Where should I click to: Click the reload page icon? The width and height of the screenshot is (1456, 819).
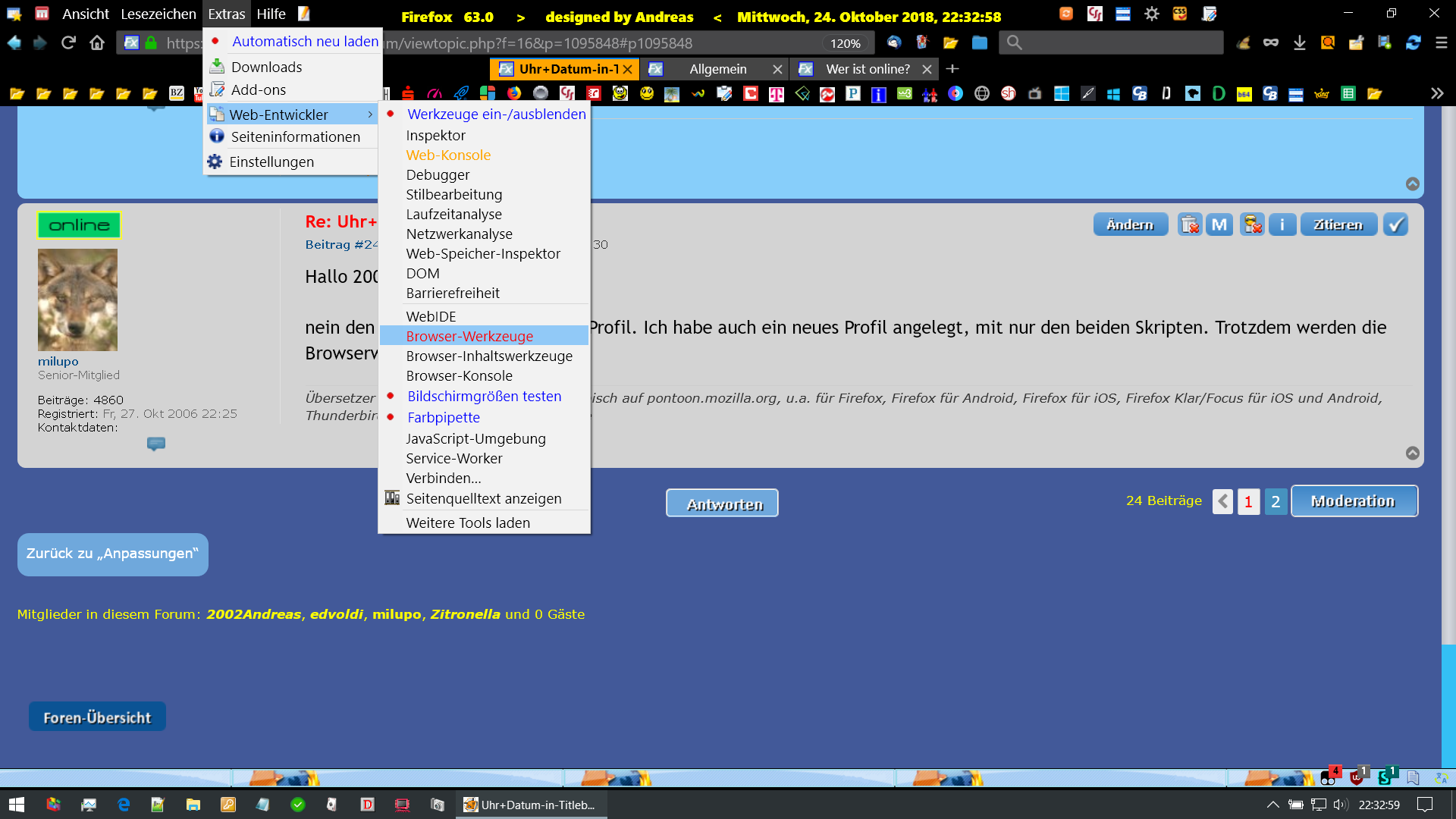point(68,43)
